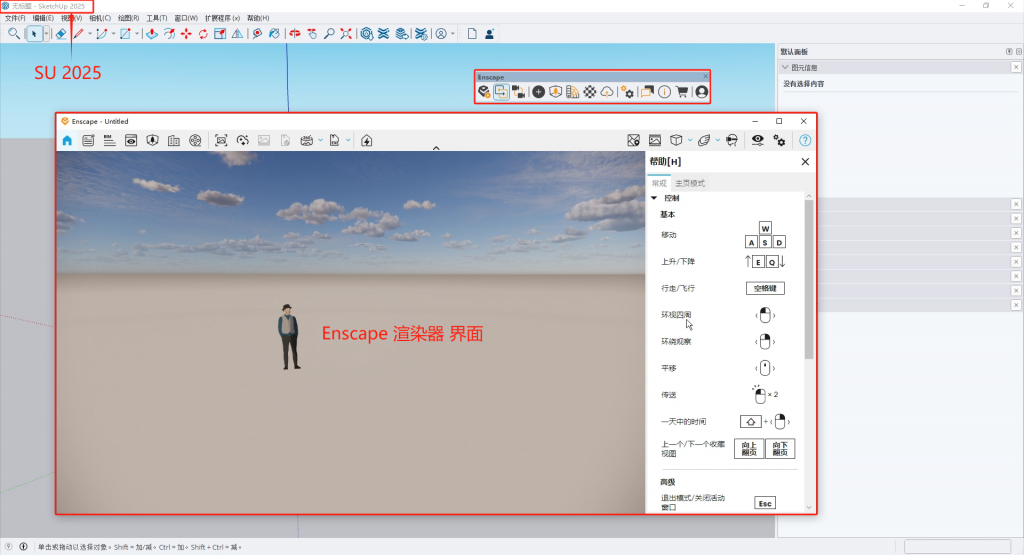Open Enscape Material Editor checkered icon

pyautogui.click(x=590, y=92)
